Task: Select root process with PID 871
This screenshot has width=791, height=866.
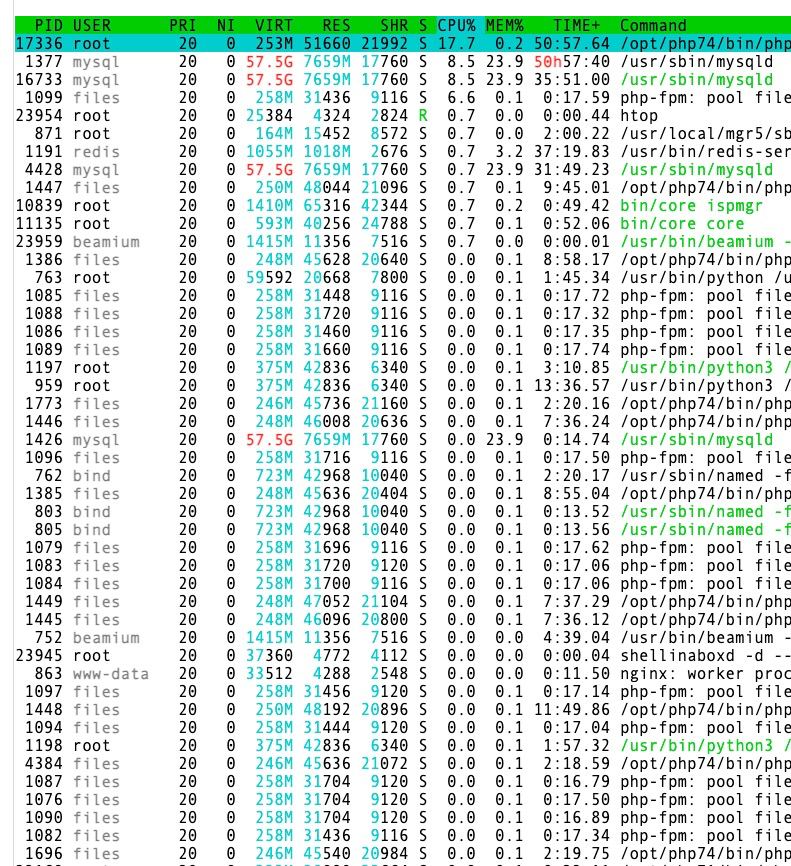Action: (403, 133)
